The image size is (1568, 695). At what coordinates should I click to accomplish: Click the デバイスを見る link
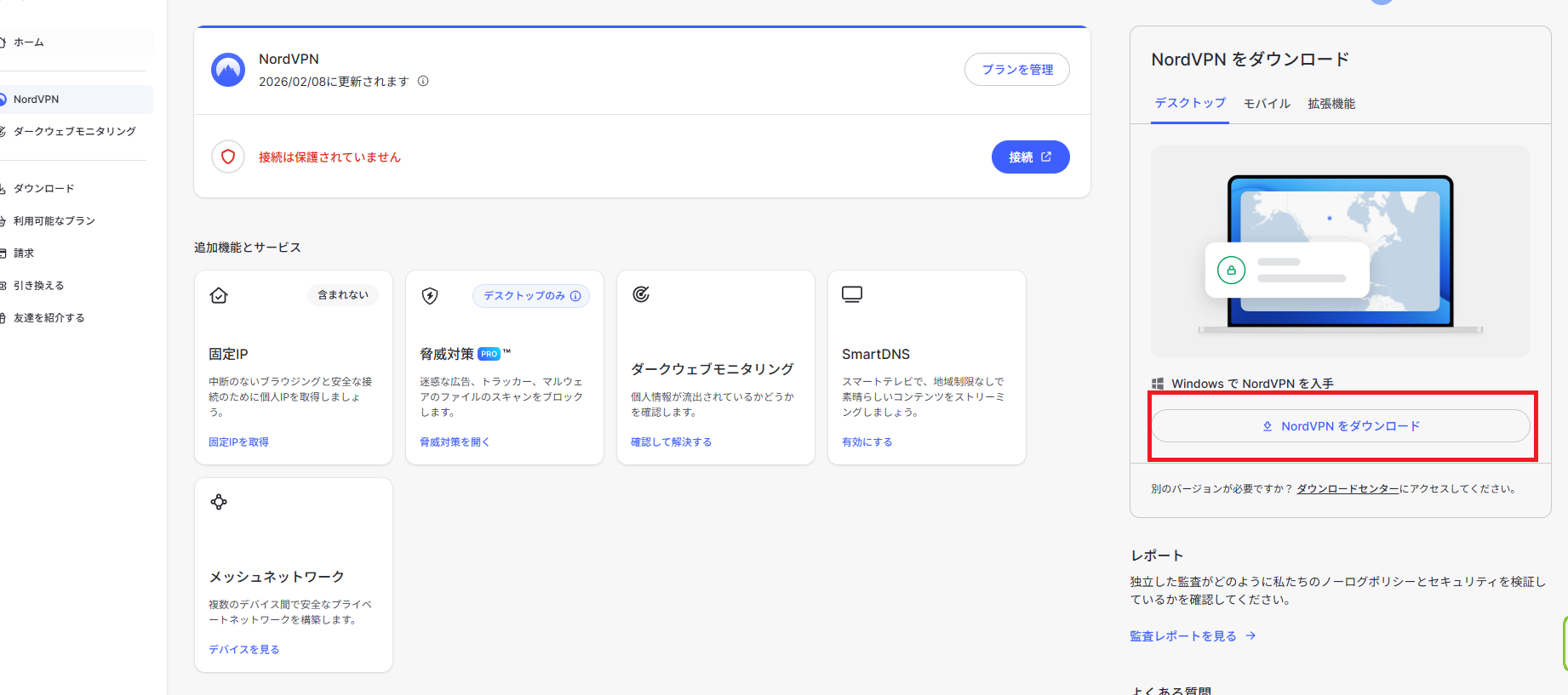pyautogui.click(x=244, y=650)
